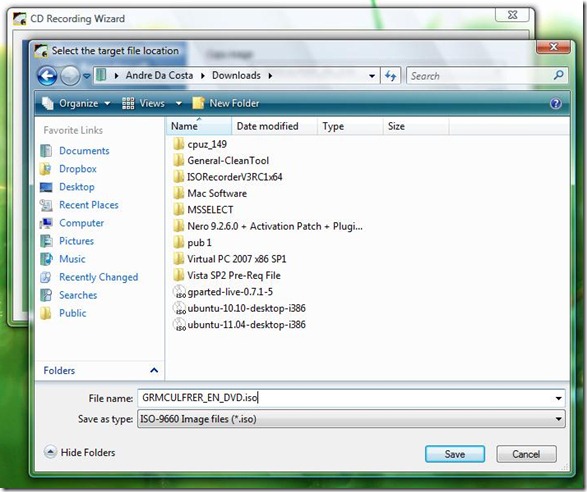
Task: Expand arrow before Andre Da Costa
Action: pos(116,76)
